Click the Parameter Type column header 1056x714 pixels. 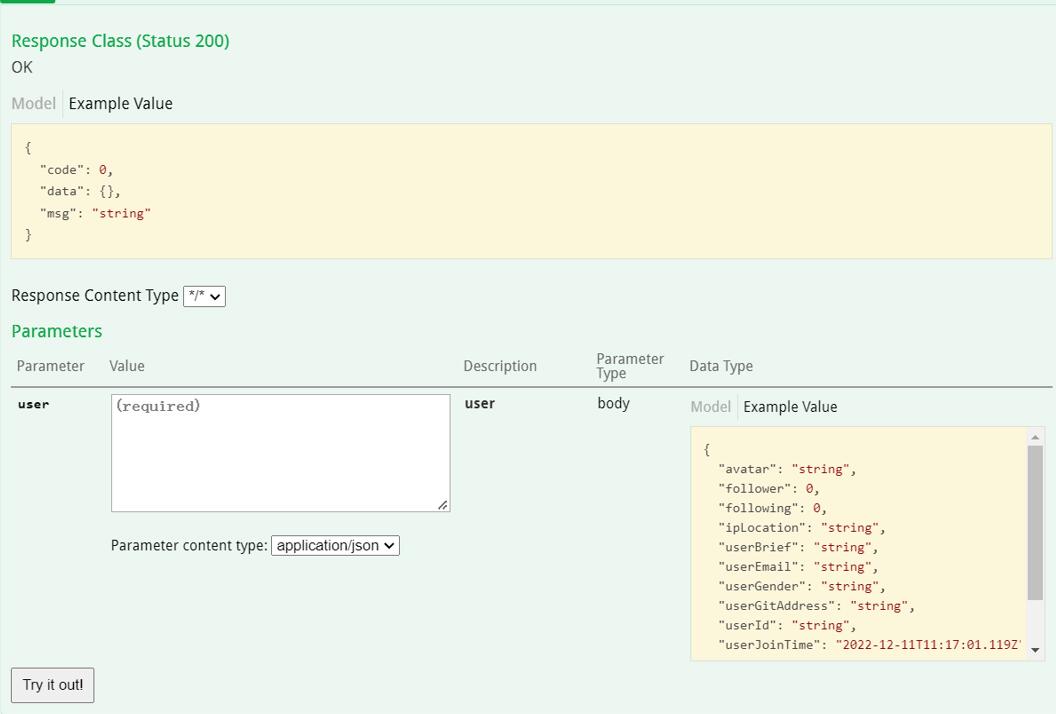[x=630, y=366]
